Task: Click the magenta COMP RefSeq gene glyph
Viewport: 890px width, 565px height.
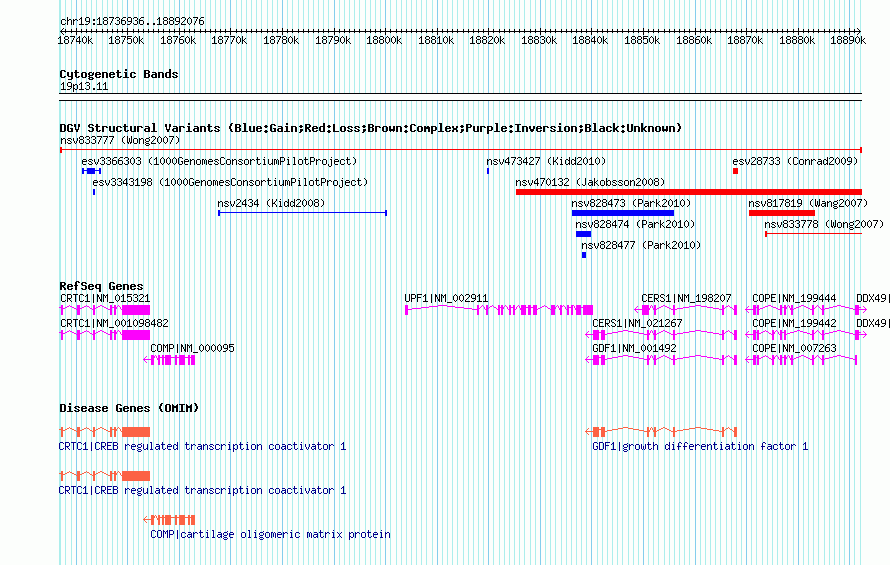Action: pos(169,360)
